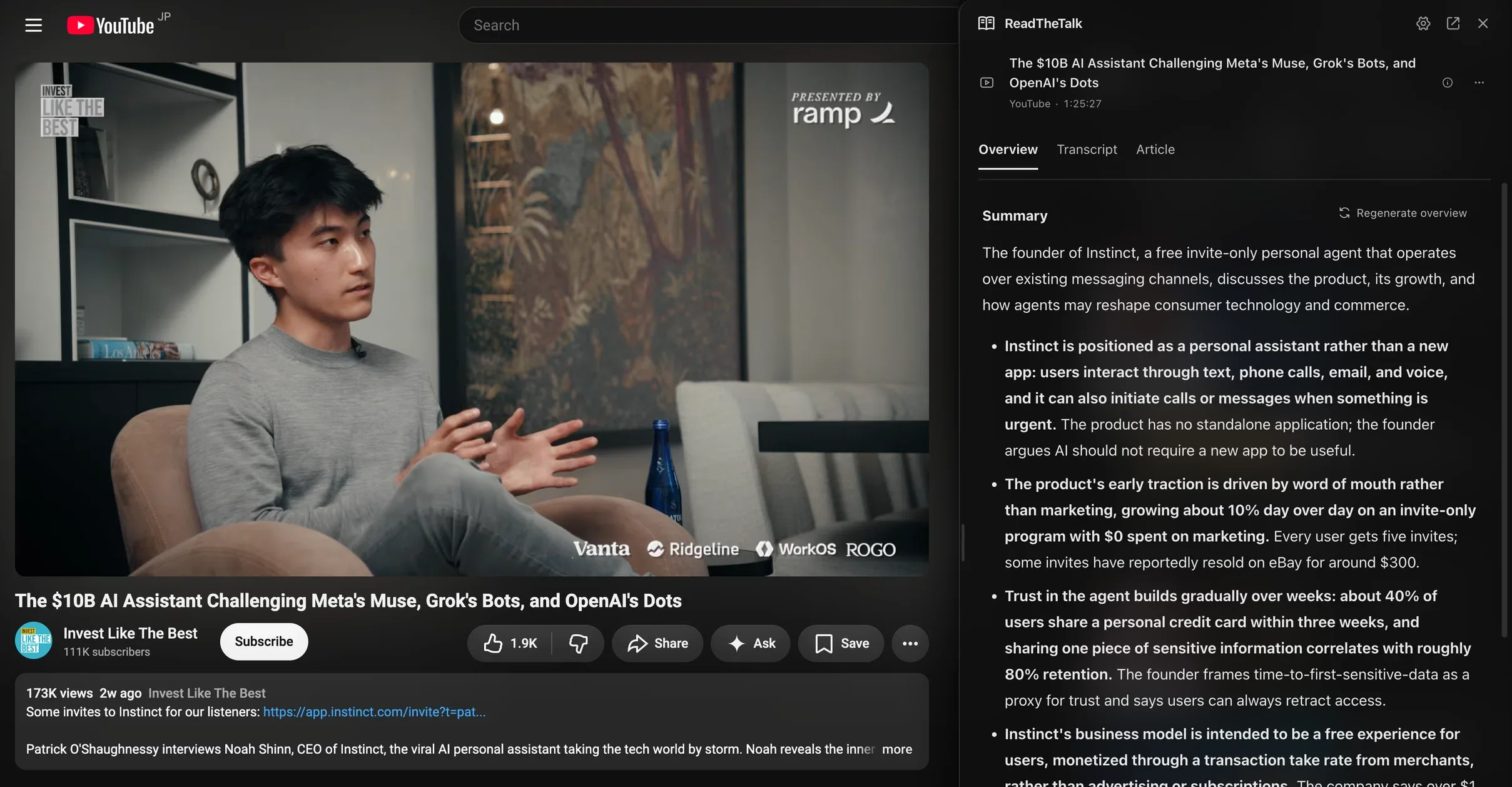
Task: Save the video to a playlist
Action: pos(841,643)
